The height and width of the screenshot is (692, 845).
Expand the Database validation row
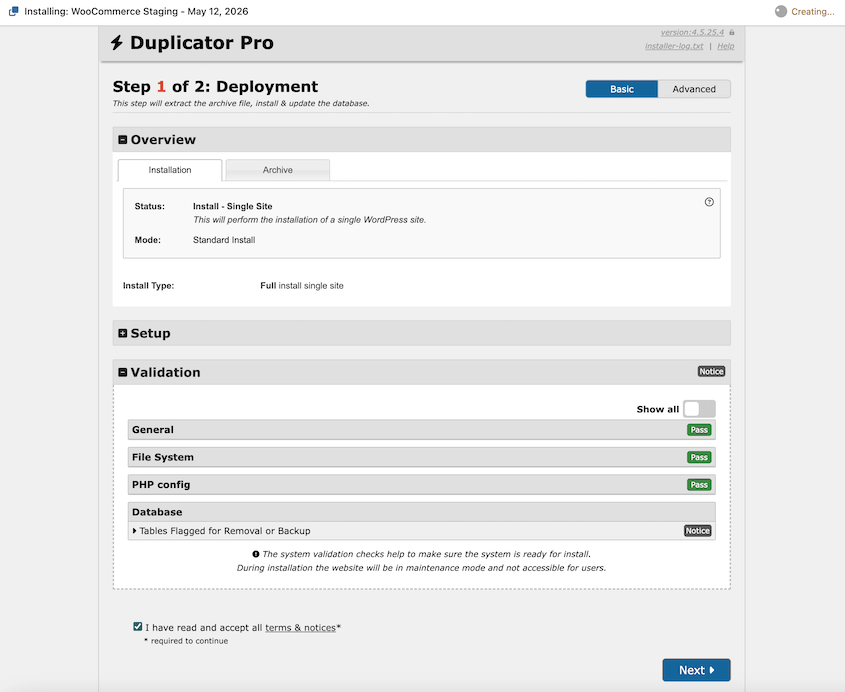pyautogui.click(x=421, y=512)
